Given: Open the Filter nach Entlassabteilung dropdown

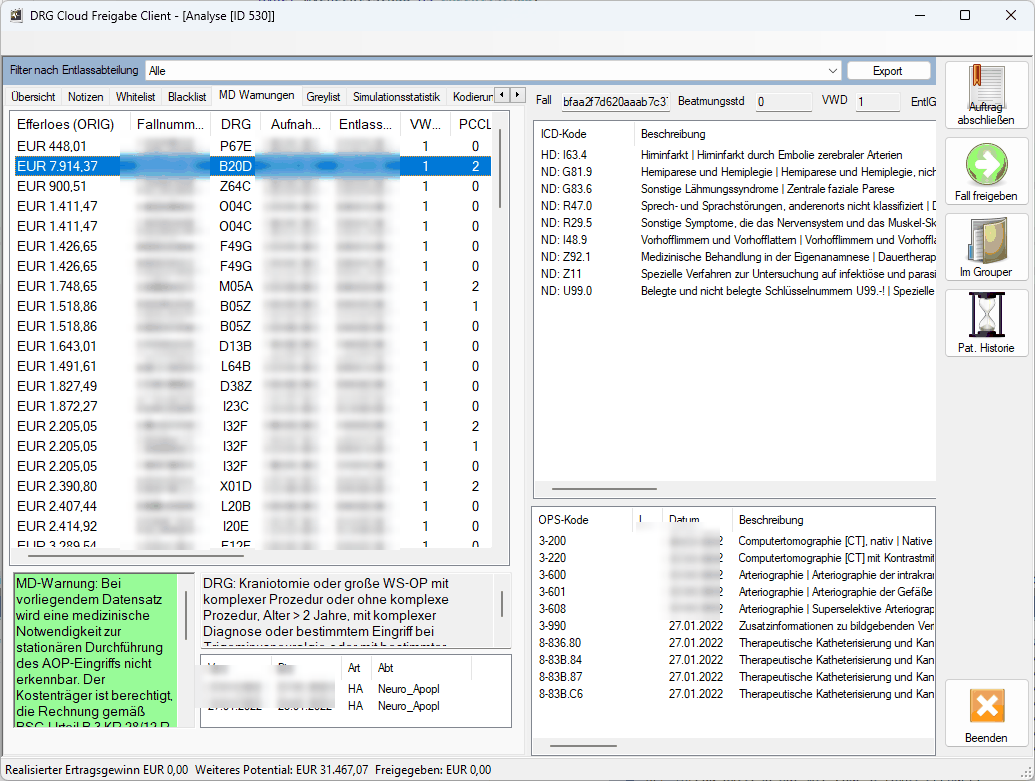Looking at the screenshot, I should coord(492,71).
